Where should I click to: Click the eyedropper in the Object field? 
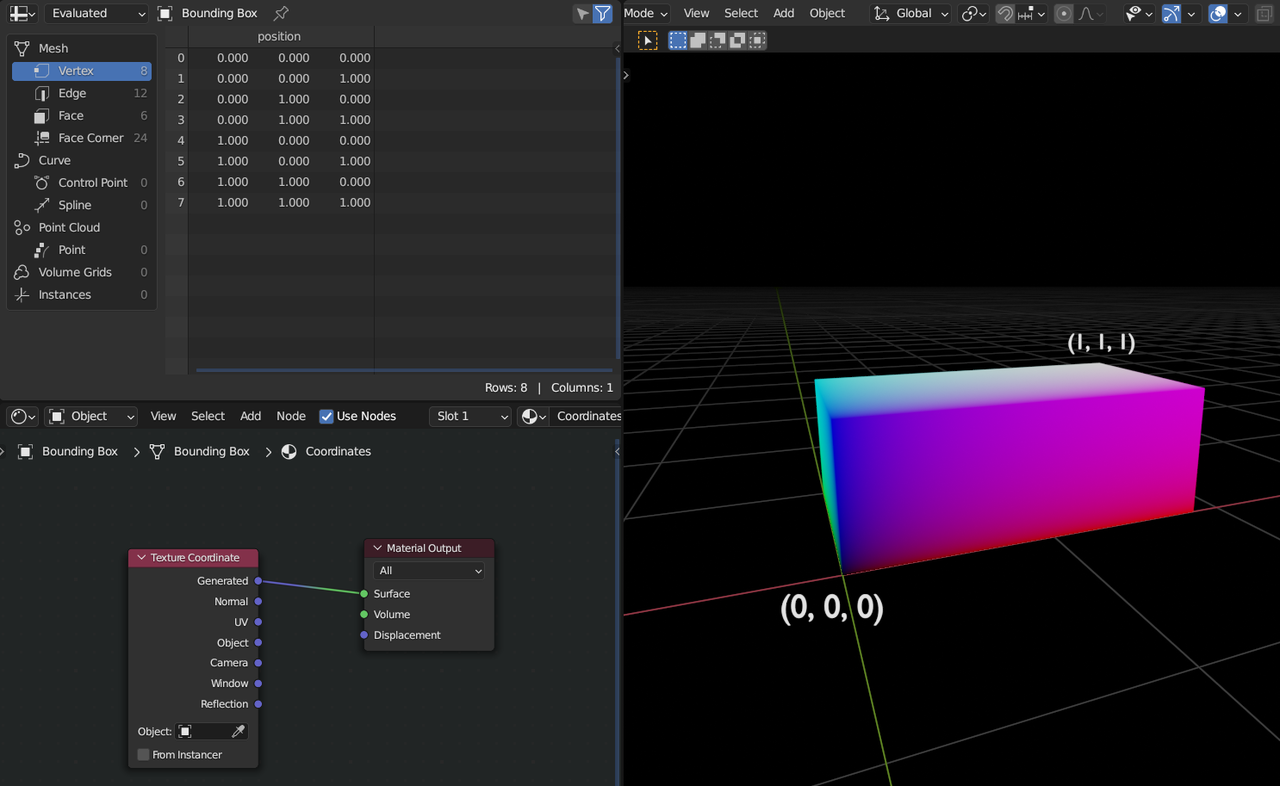click(238, 731)
